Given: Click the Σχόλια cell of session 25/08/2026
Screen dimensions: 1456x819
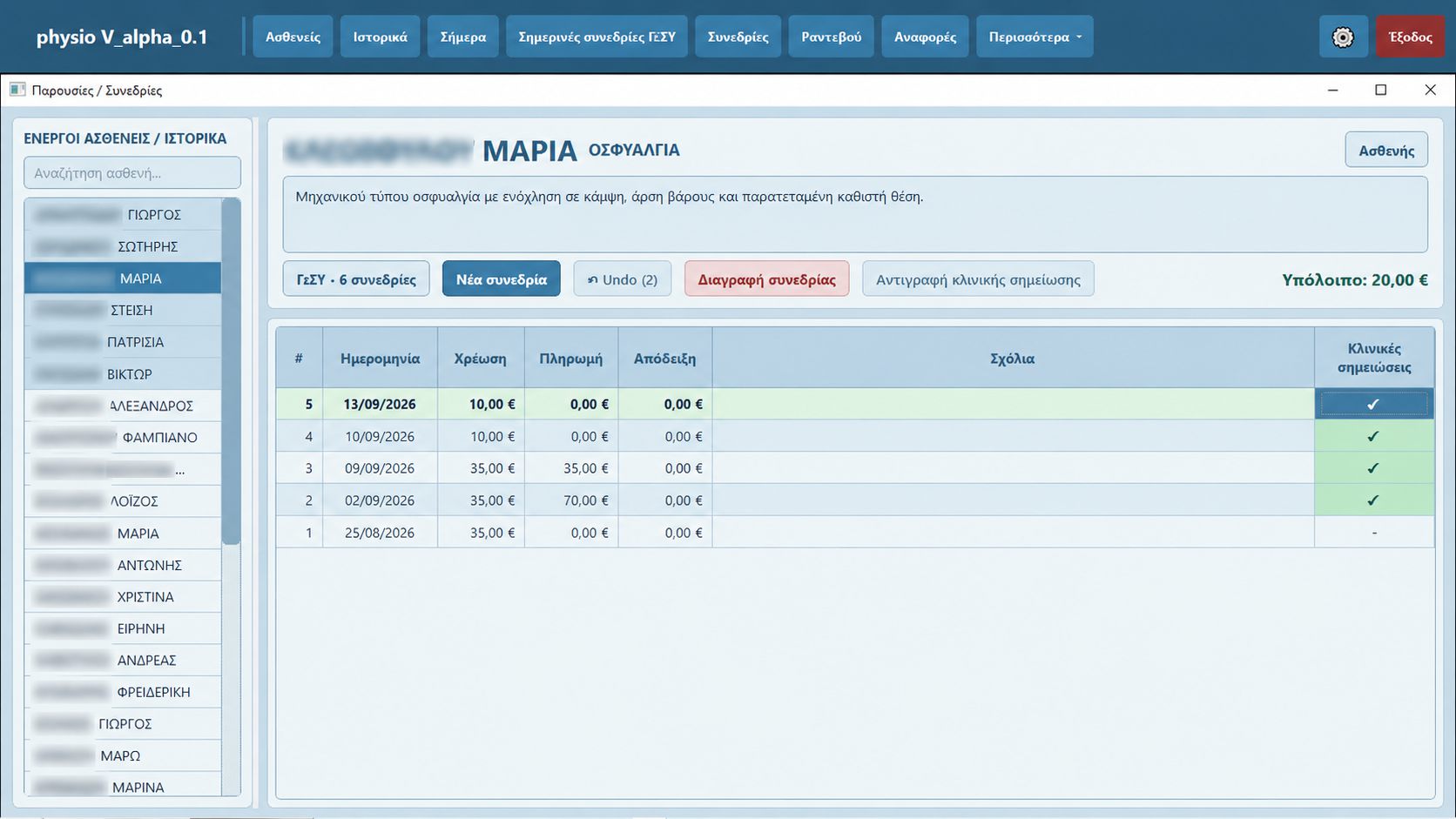Looking at the screenshot, I should [x=1013, y=533].
